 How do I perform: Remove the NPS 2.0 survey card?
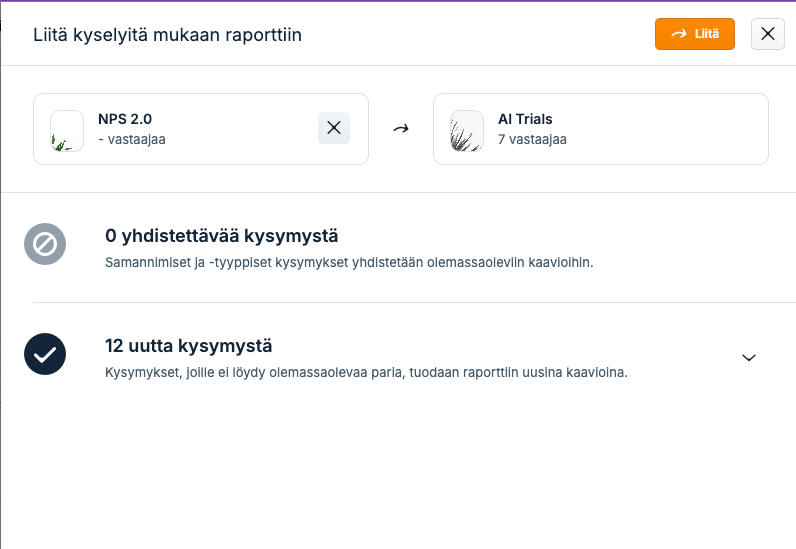[x=334, y=128]
